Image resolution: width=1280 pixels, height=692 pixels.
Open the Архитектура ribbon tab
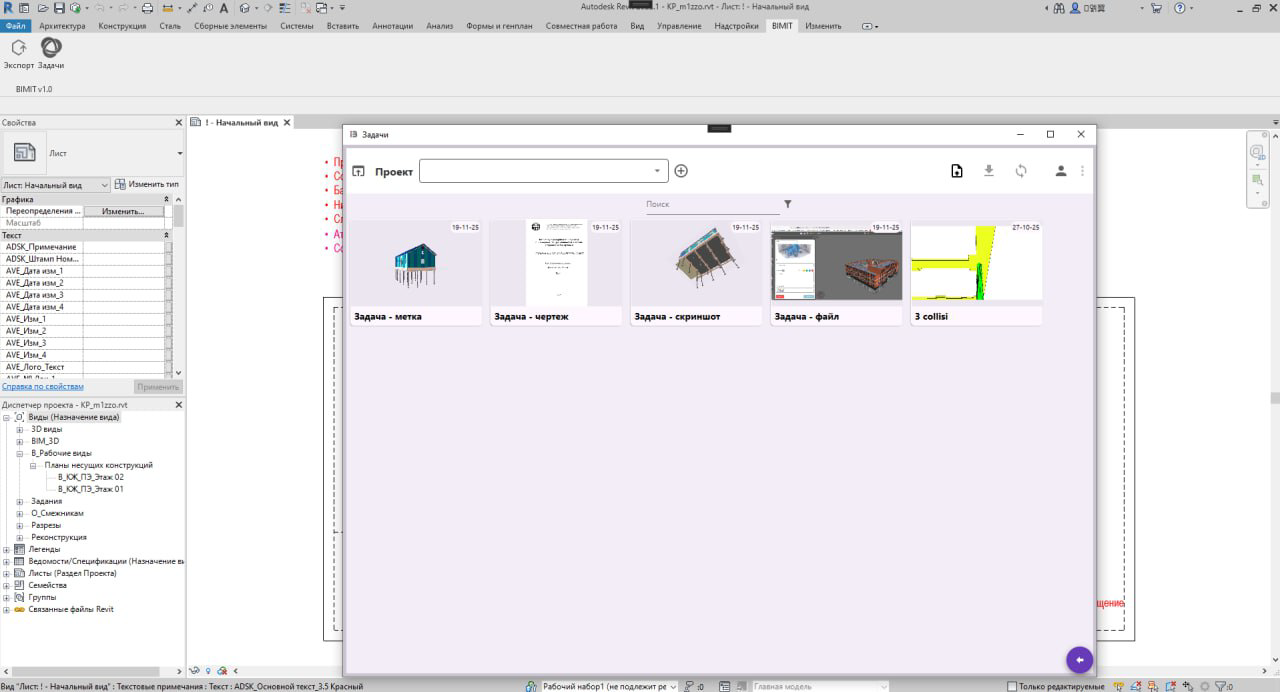(62, 26)
